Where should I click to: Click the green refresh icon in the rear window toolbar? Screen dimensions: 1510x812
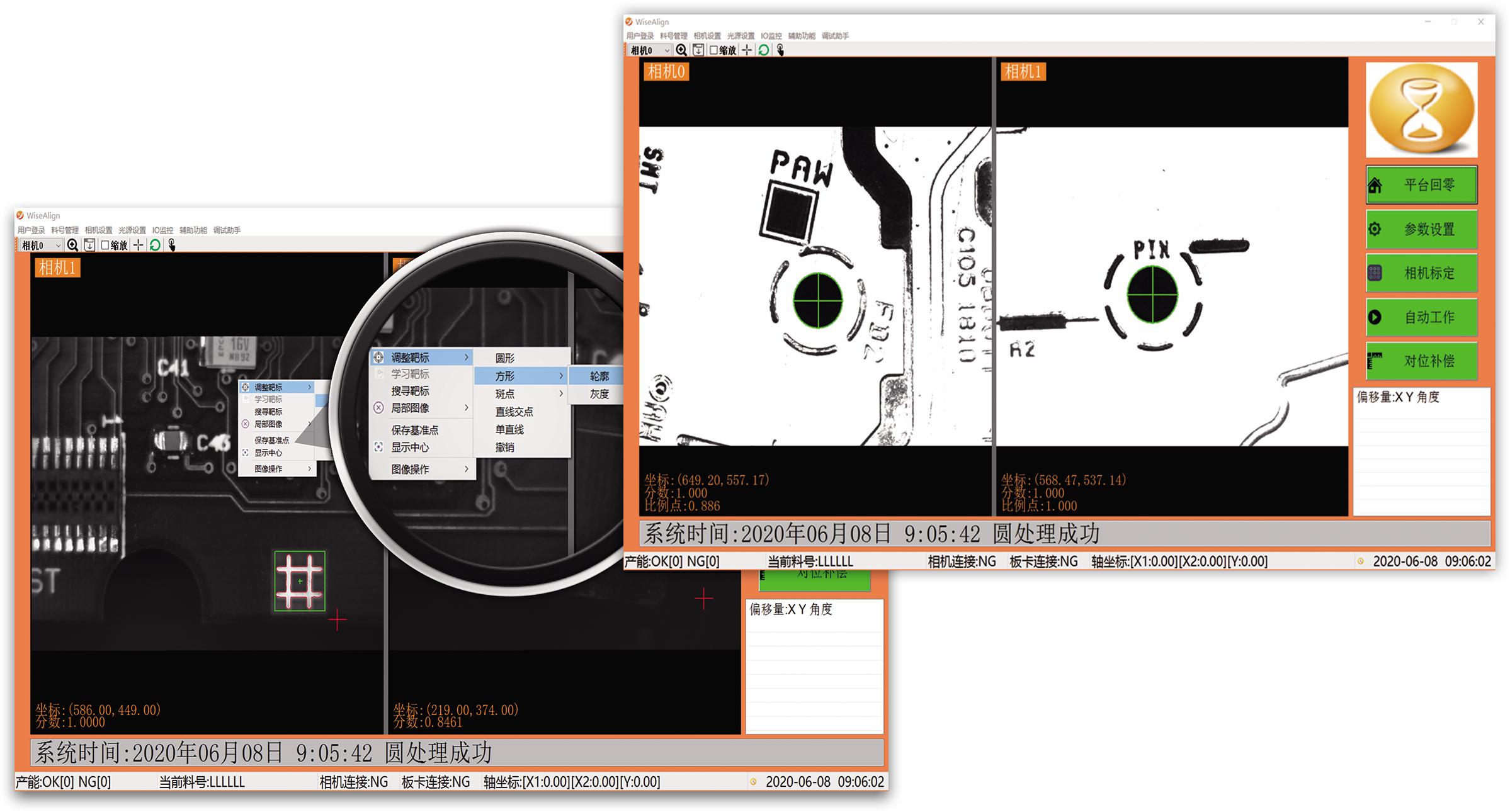[155, 245]
